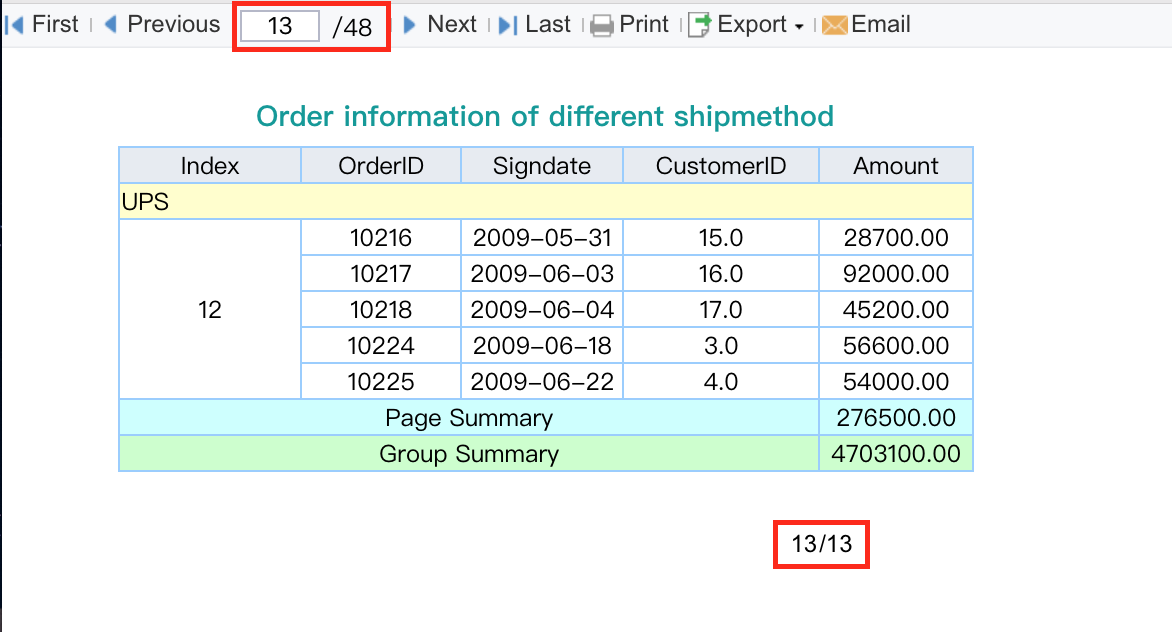Viewport: 1172px width, 632px height.
Task: Select group total 4703100.00
Action: click(x=896, y=453)
